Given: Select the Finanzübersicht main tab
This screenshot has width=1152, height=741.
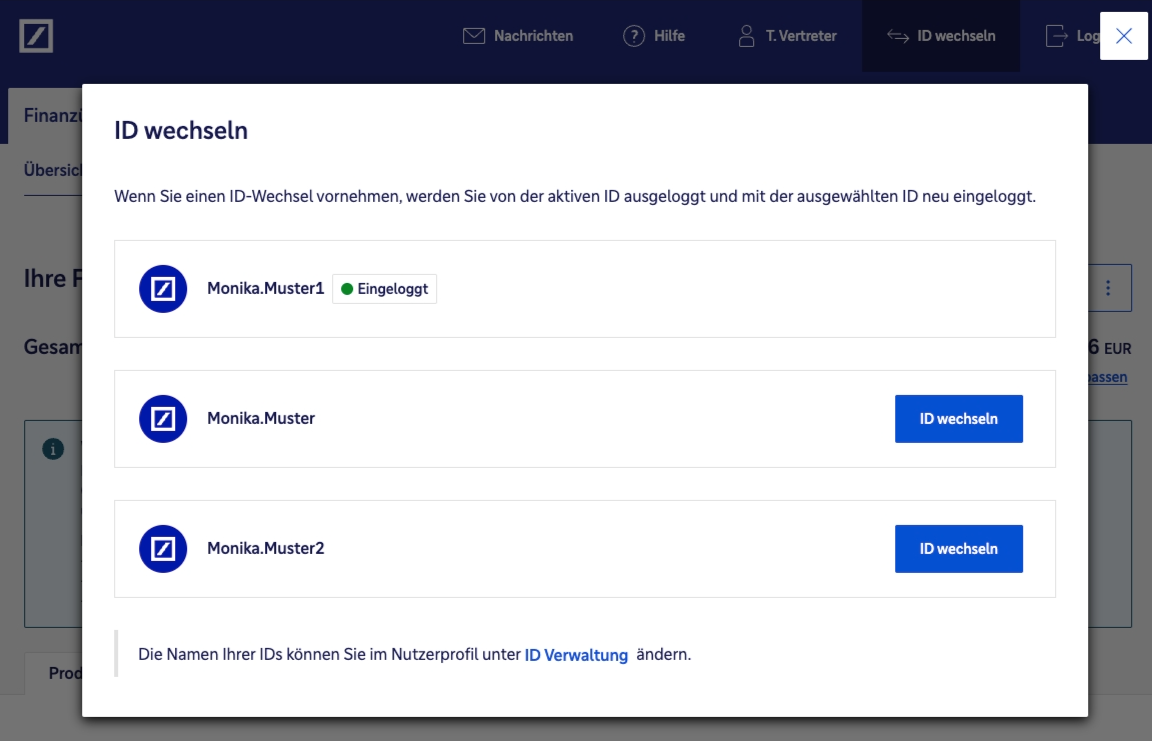Looking at the screenshot, I should point(52,115).
